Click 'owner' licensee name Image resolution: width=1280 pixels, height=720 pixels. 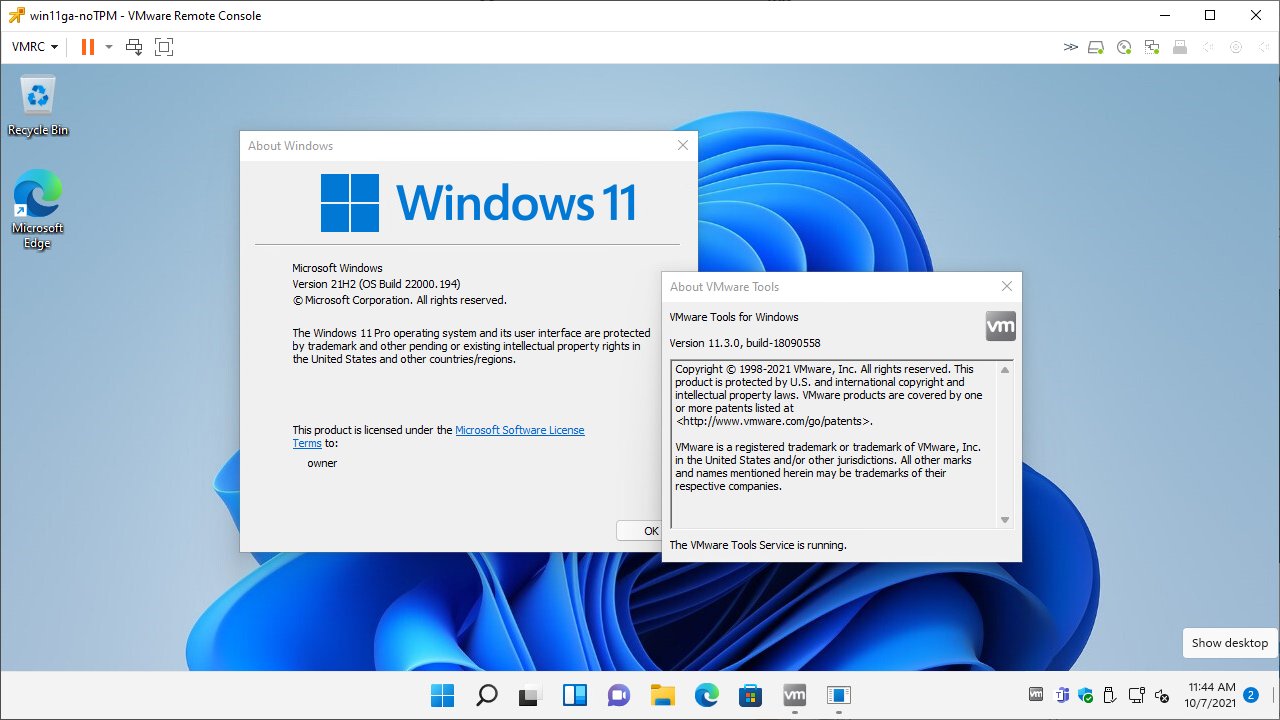tap(322, 463)
